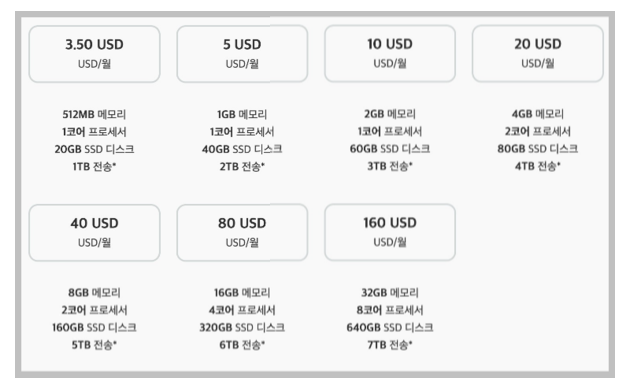Image resolution: width=626 pixels, height=385 pixels.
Task: Select the 10 USD plan card
Action: [390, 54]
